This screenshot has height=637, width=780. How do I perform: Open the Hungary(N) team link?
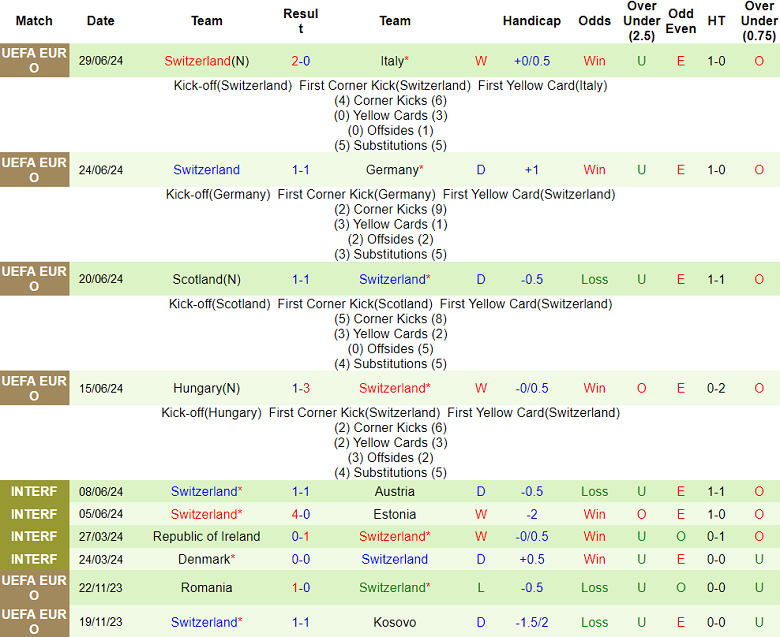pos(206,389)
